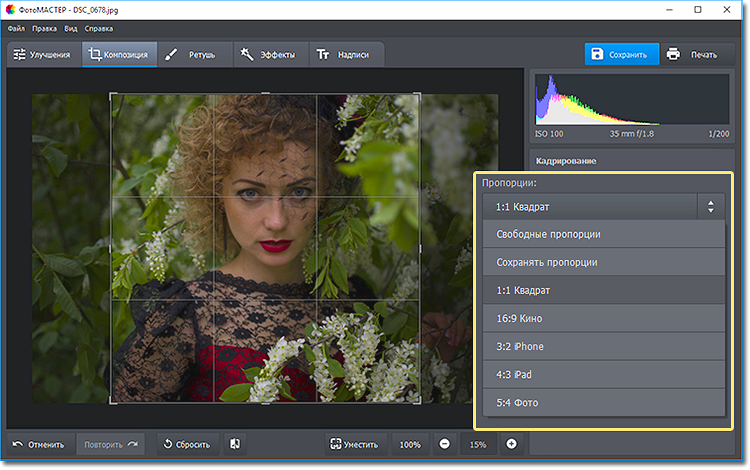Click the sliders icon on Улучшения tab

click(x=20, y=55)
